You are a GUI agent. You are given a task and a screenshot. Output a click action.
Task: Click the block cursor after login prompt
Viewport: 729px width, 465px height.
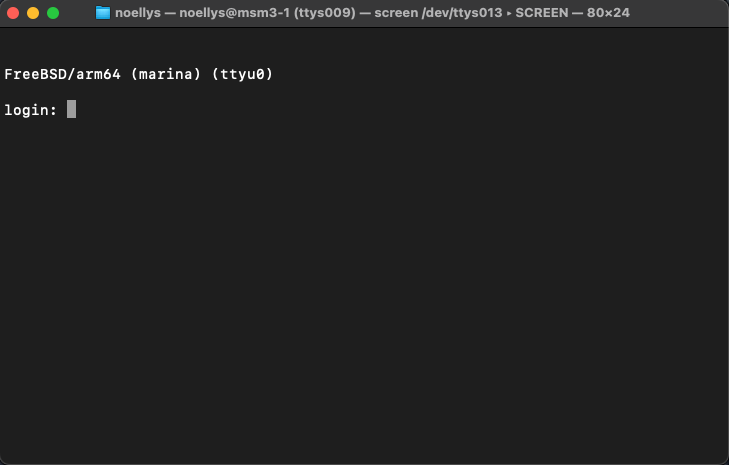click(x=71, y=109)
